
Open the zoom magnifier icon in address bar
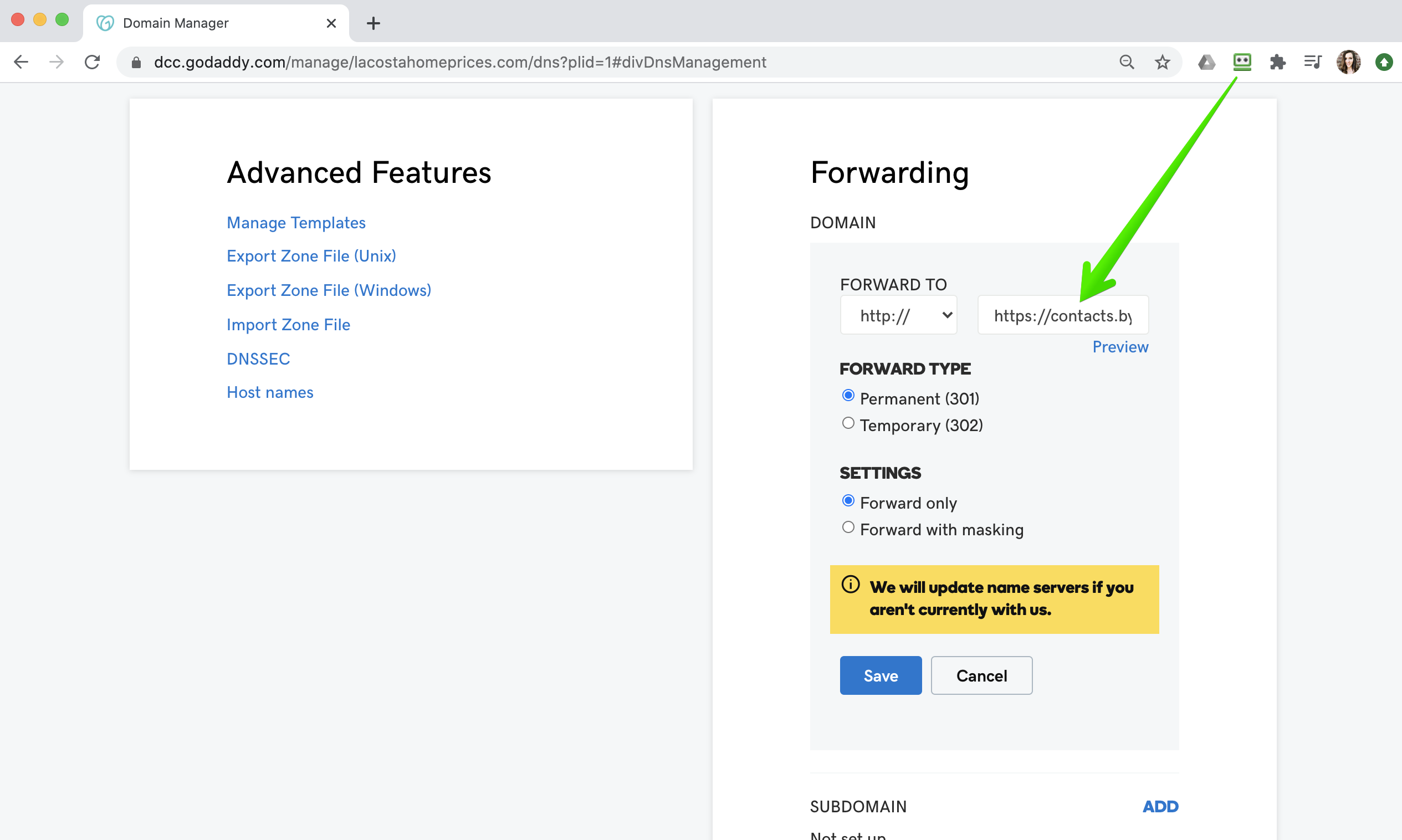tap(1127, 62)
